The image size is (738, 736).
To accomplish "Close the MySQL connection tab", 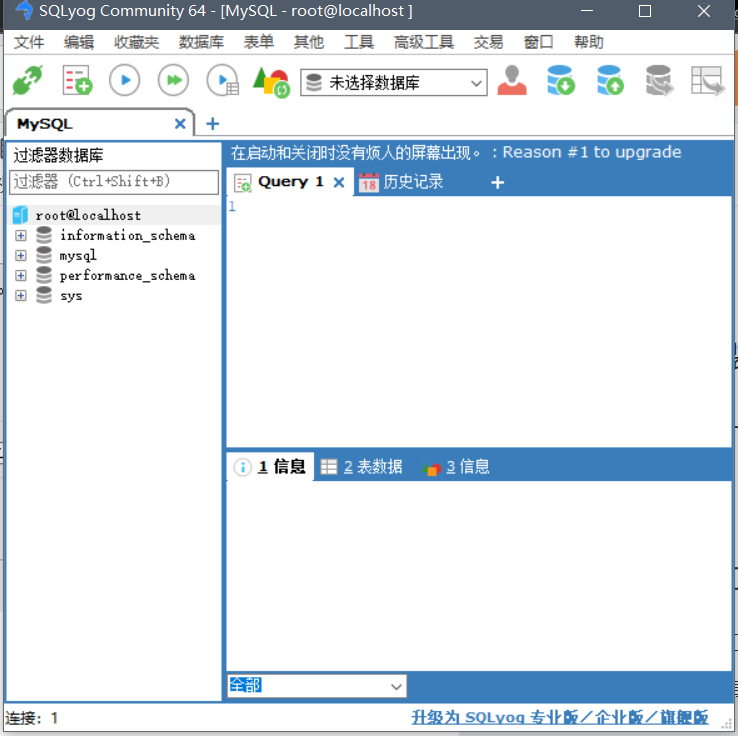I will click(x=180, y=124).
